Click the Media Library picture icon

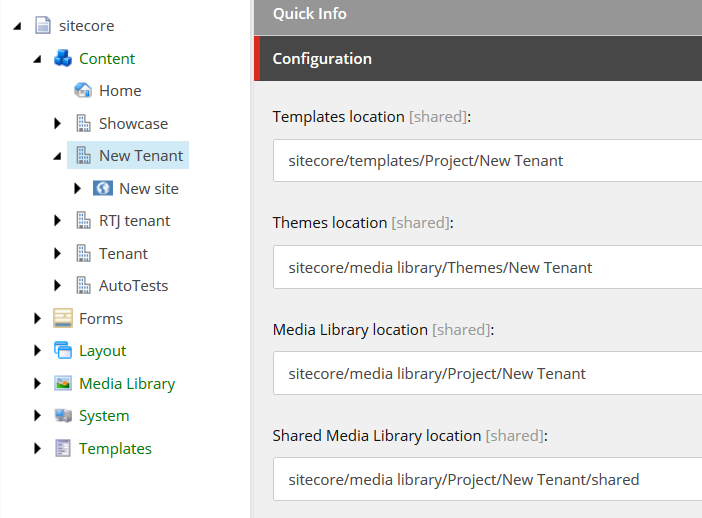click(63, 383)
